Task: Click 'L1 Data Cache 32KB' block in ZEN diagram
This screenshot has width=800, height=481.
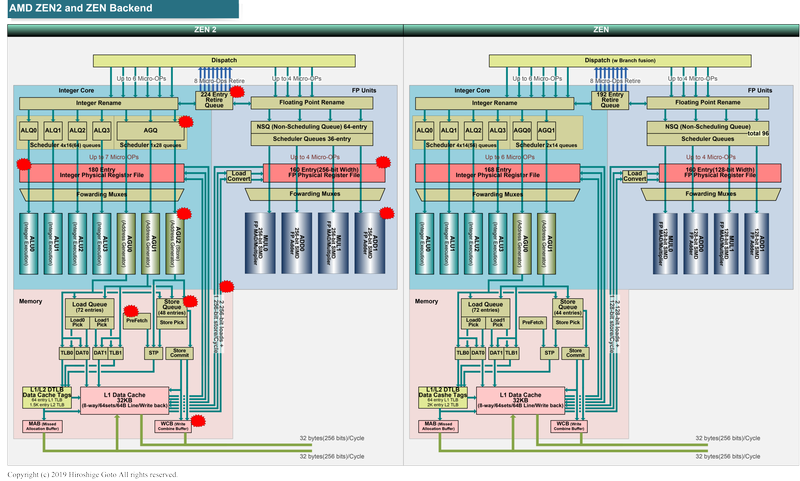Action: click(x=520, y=400)
